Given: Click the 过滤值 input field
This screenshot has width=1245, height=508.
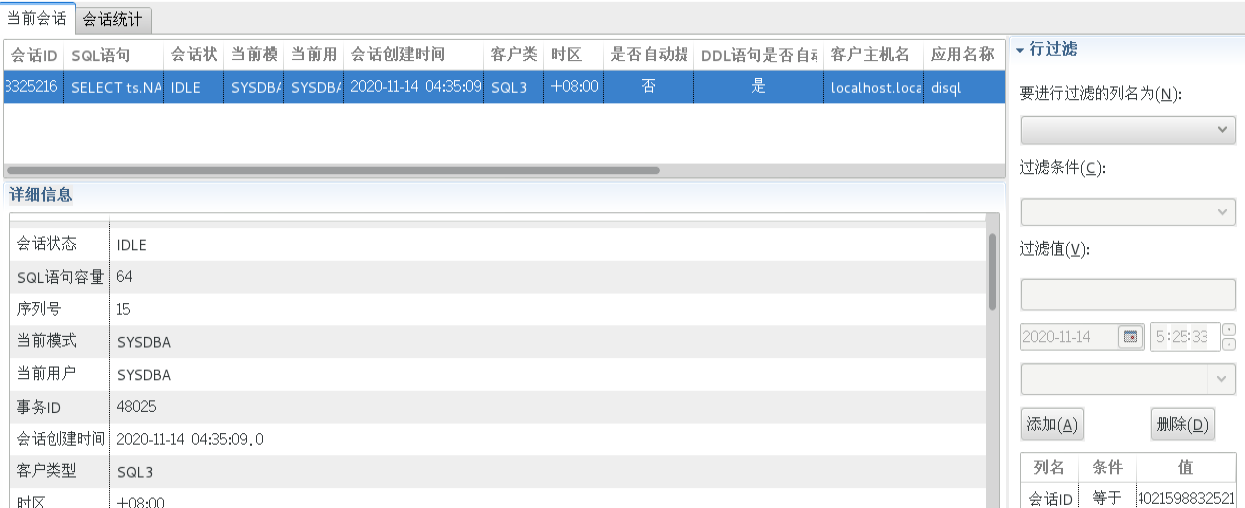Looking at the screenshot, I should click(x=1128, y=294).
